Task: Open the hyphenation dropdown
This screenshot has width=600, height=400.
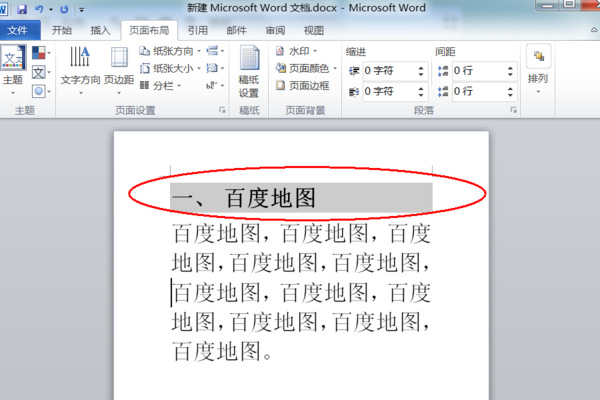Action: click(x=215, y=85)
